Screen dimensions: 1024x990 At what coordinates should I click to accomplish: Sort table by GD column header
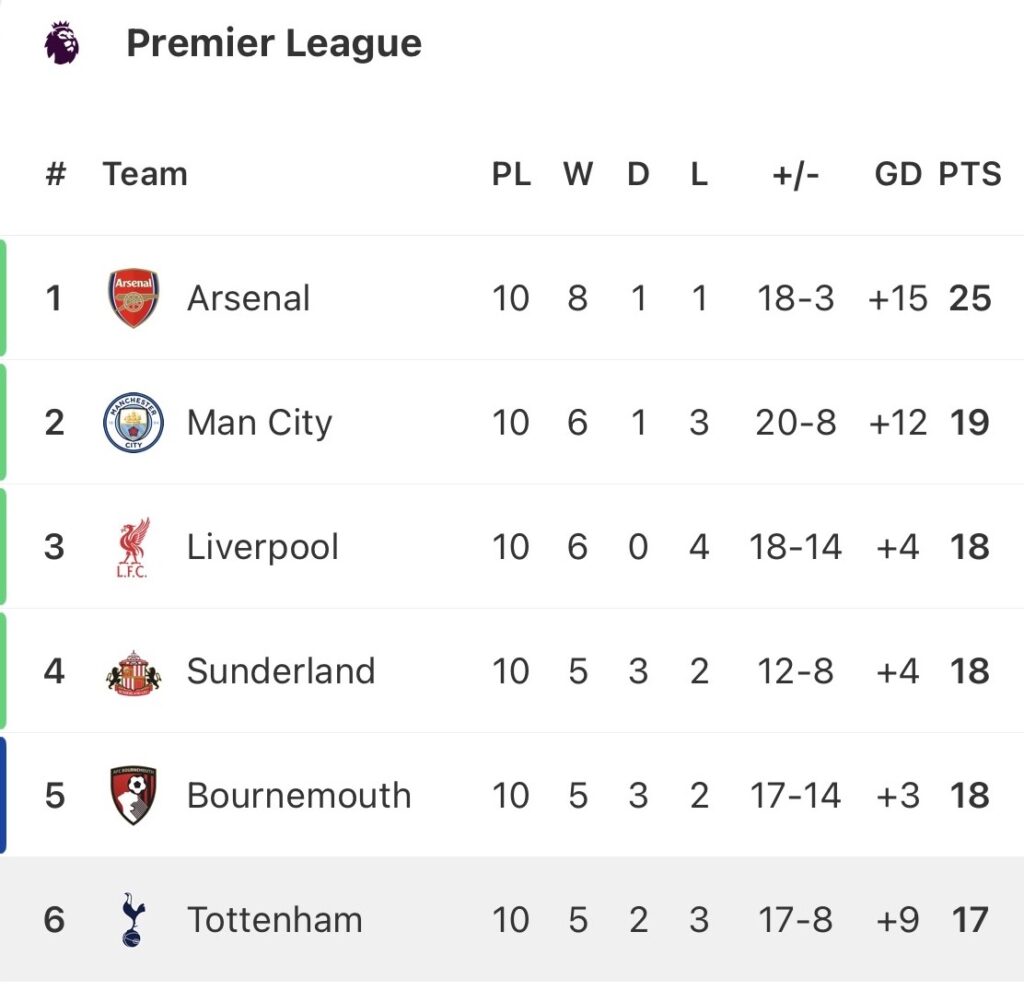tap(897, 174)
